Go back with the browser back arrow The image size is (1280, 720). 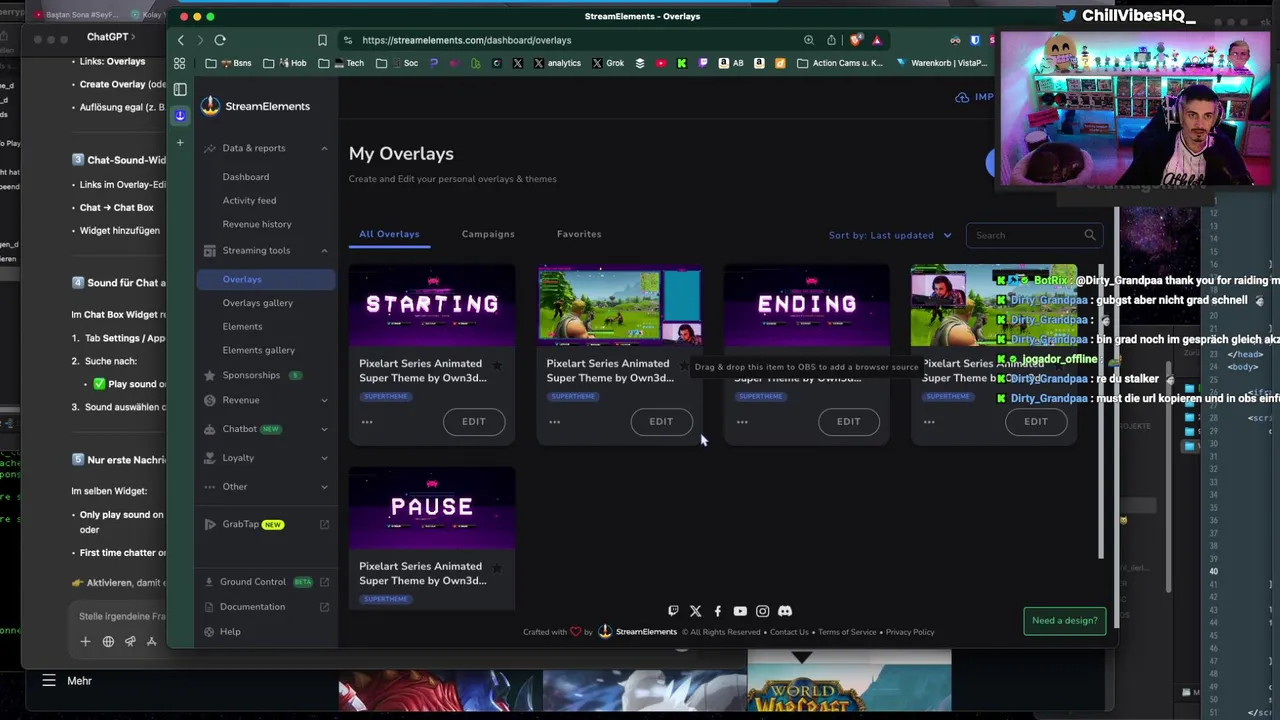(x=180, y=40)
